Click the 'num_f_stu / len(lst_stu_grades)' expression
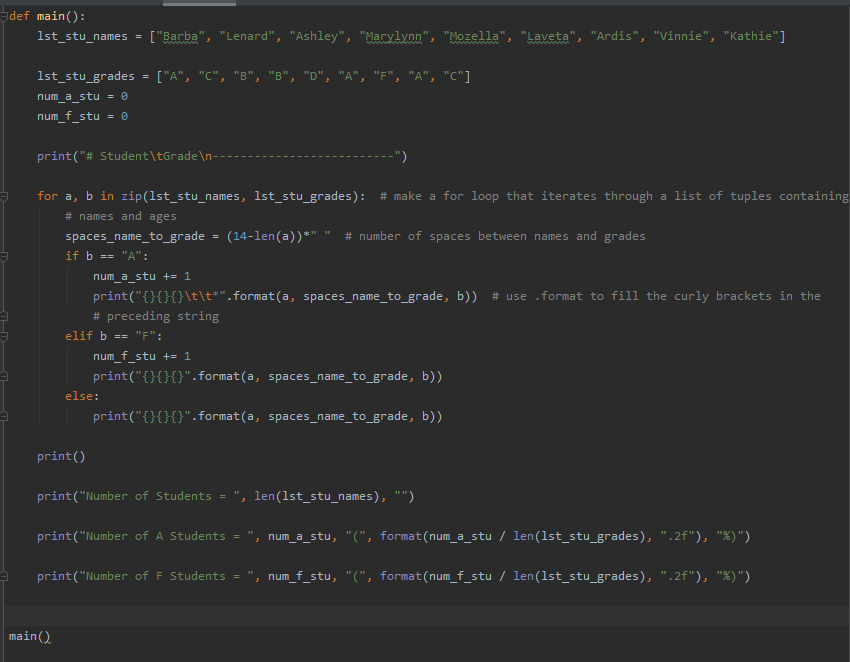The width and height of the screenshot is (850, 662). [x=537, y=576]
